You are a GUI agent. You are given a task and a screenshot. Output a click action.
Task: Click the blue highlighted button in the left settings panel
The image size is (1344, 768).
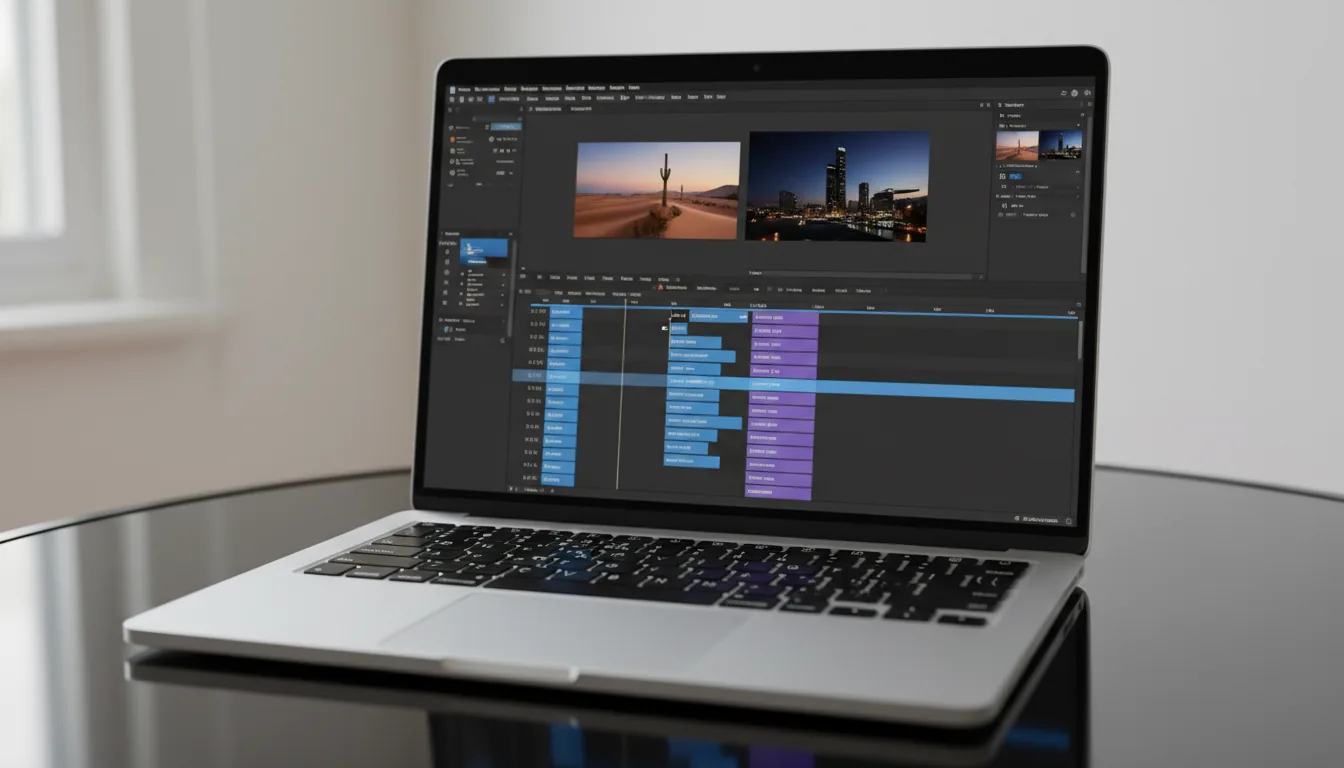pos(506,126)
